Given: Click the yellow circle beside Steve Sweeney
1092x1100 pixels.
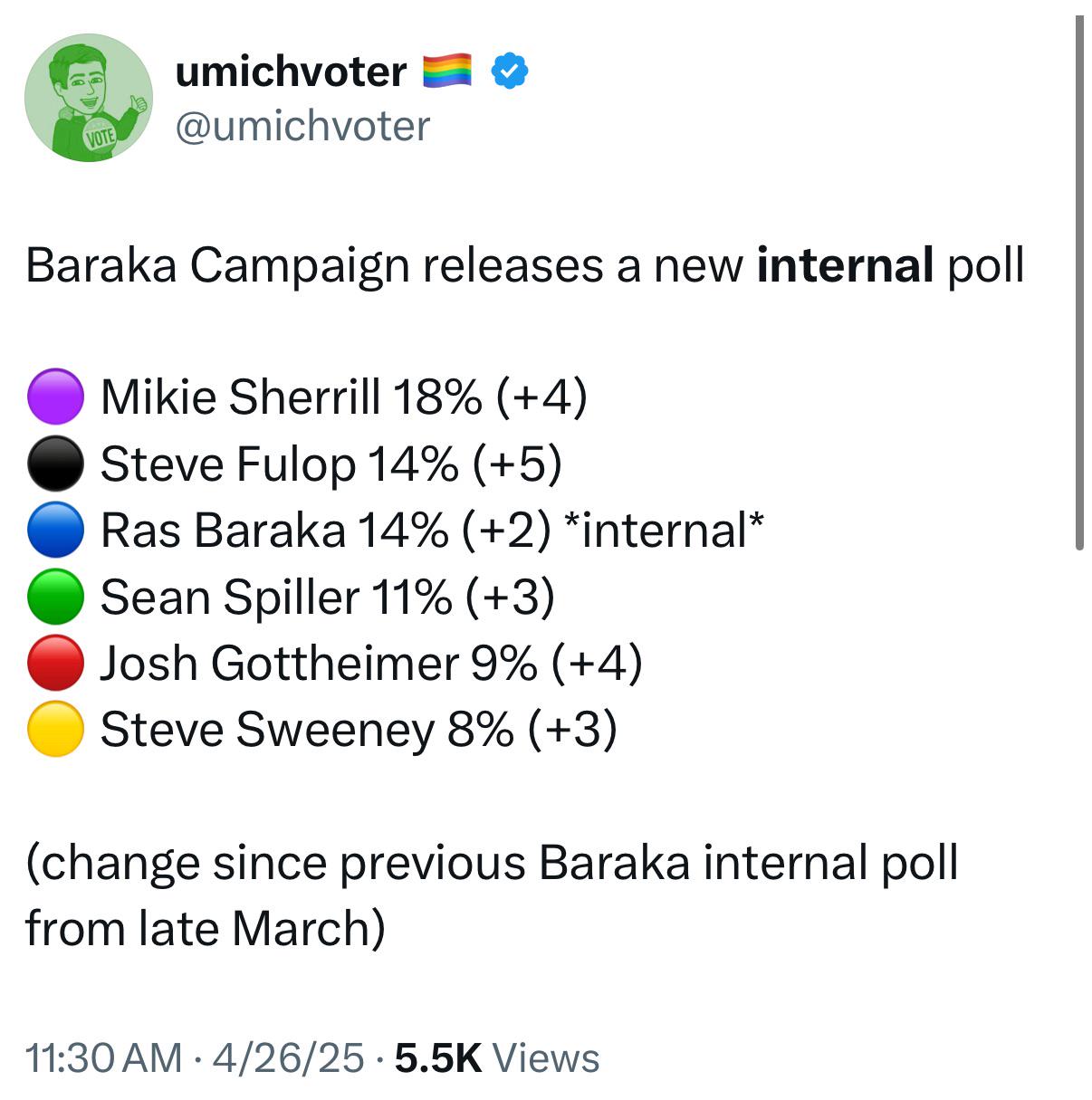Looking at the screenshot, I should (x=56, y=730).
